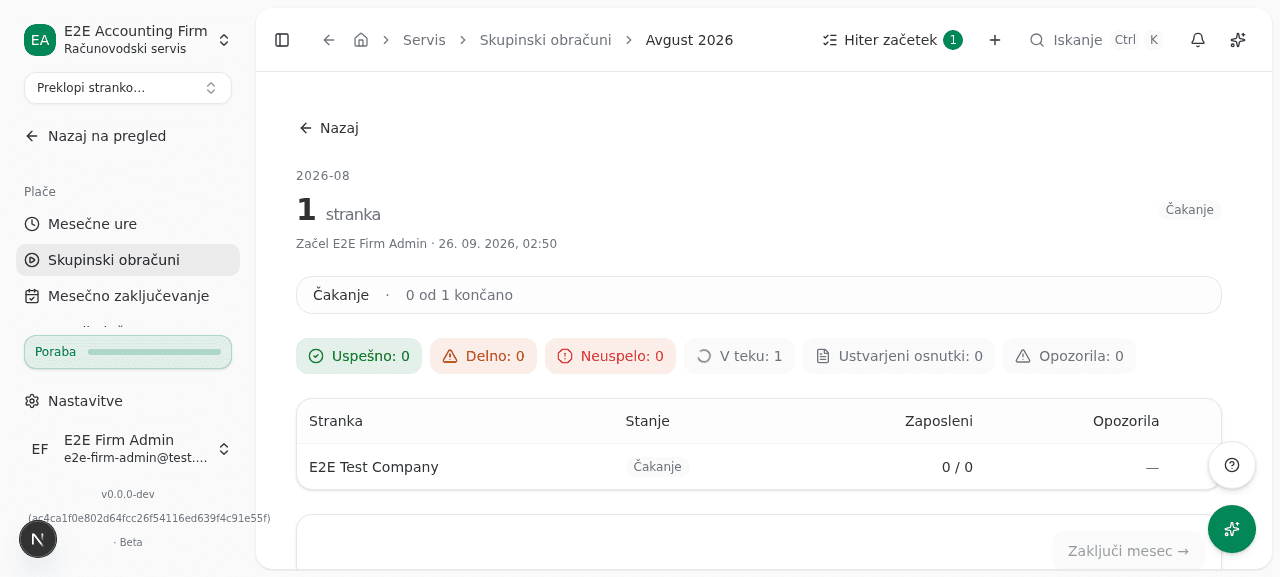
Task: Open Nastavitve settings
Action: [x=128, y=401]
